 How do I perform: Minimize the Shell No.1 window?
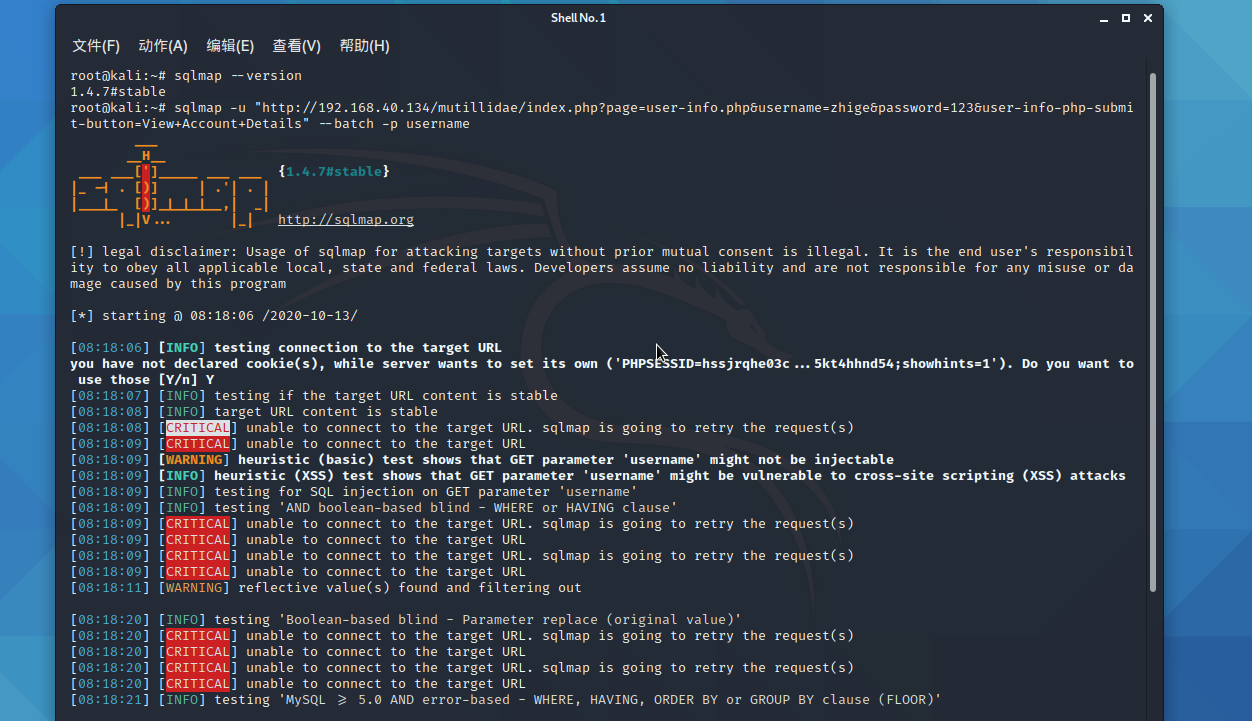pyautogui.click(x=1105, y=18)
